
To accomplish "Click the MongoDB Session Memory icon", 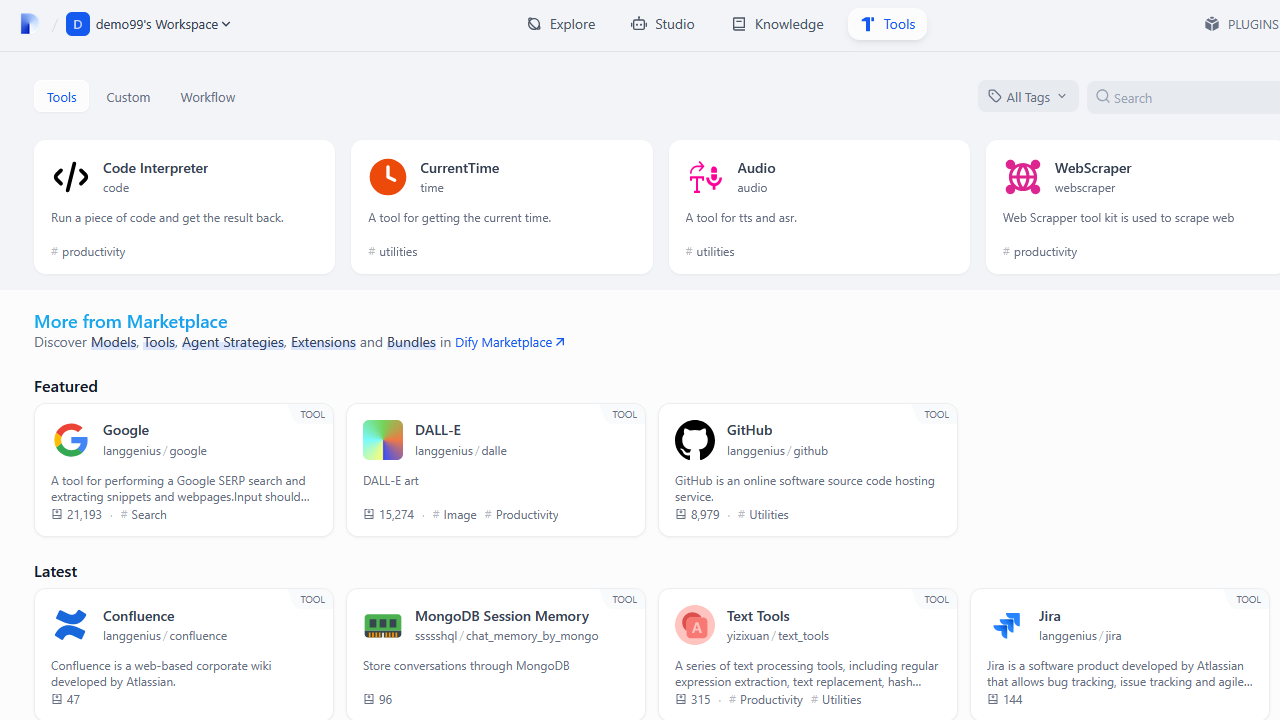I will point(383,625).
